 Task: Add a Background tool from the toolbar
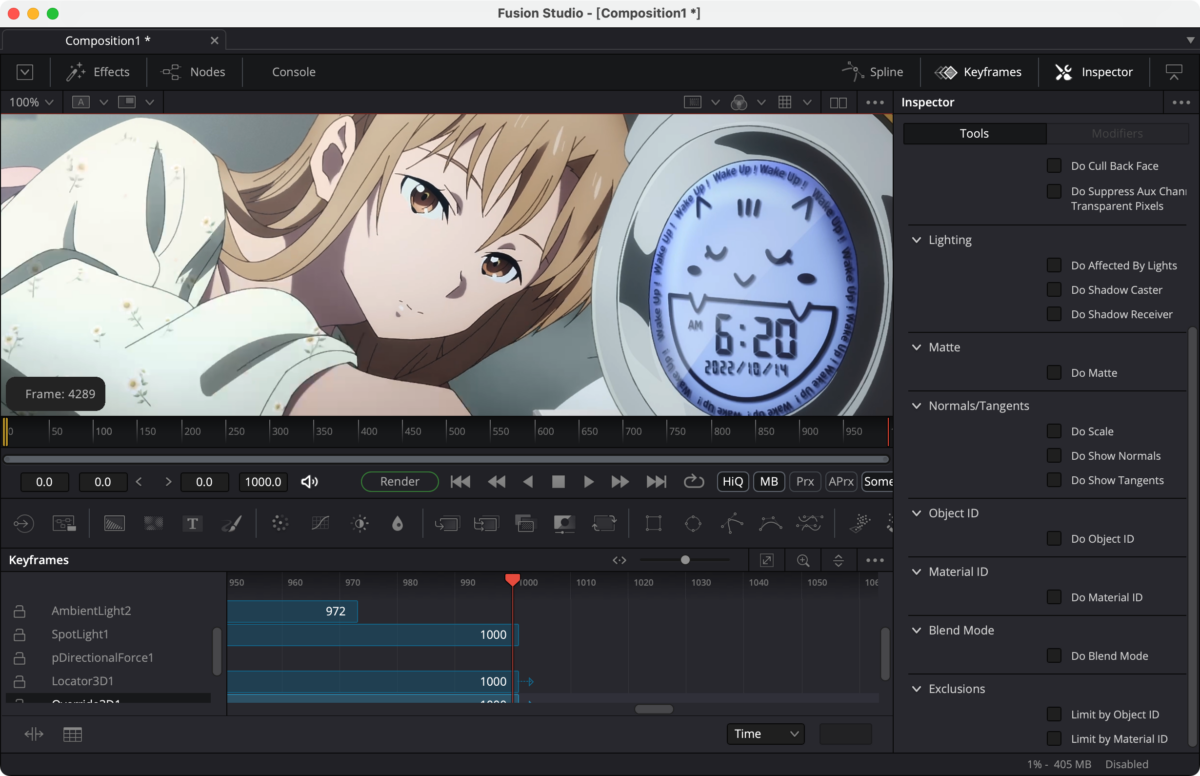tap(115, 523)
